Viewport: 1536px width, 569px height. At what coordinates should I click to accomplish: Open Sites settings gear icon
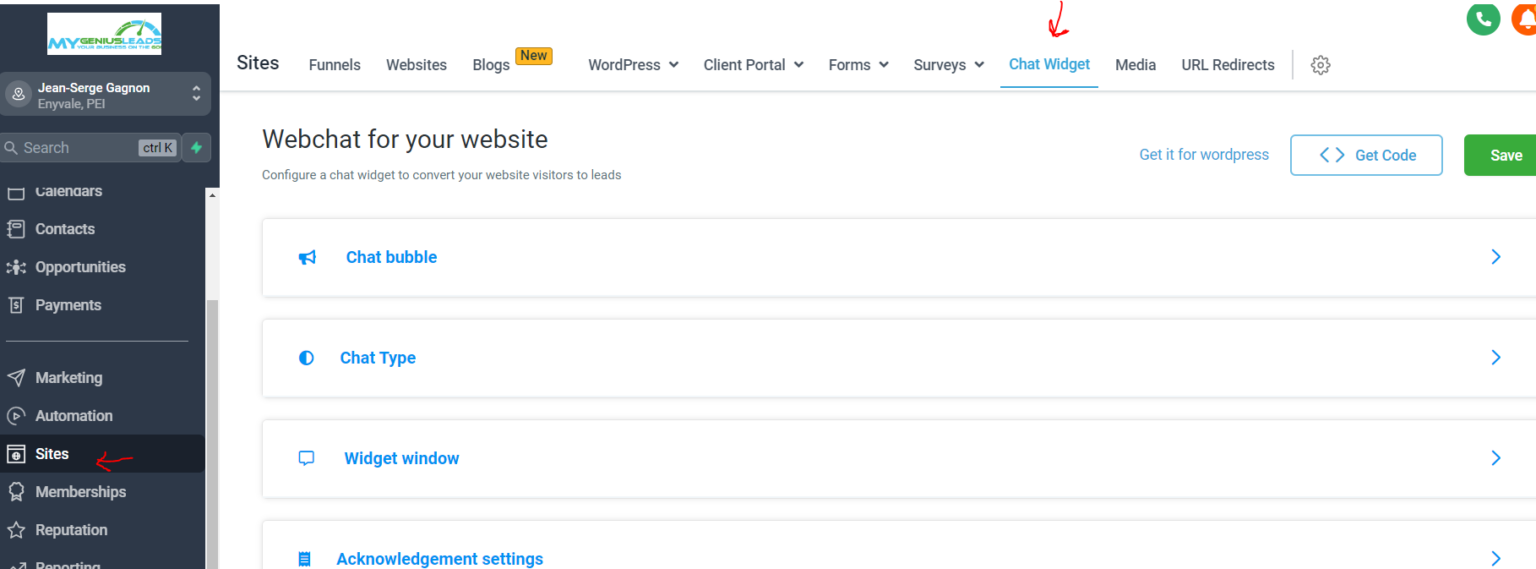pyautogui.click(x=1320, y=65)
